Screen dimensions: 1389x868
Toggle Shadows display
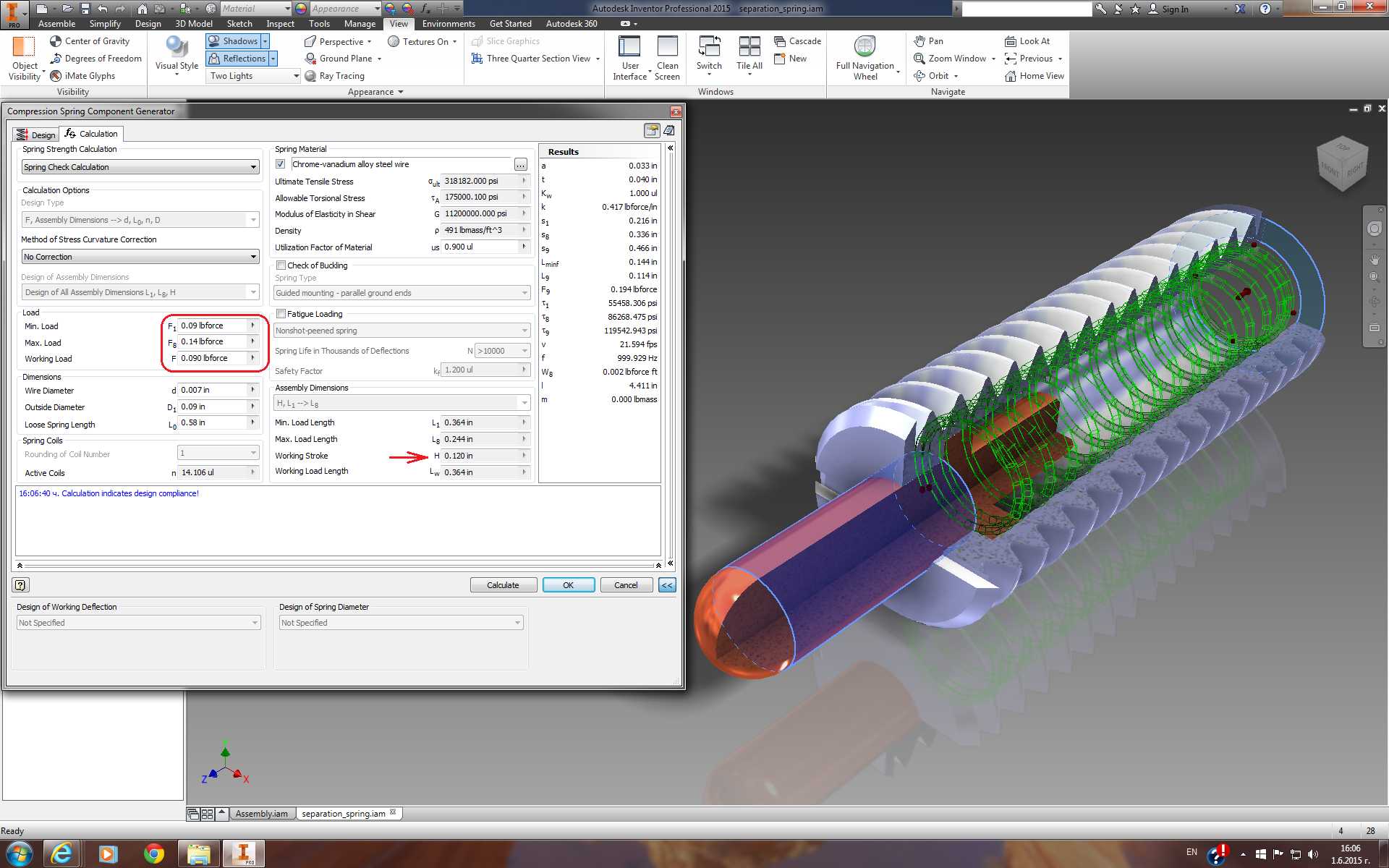(233, 41)
